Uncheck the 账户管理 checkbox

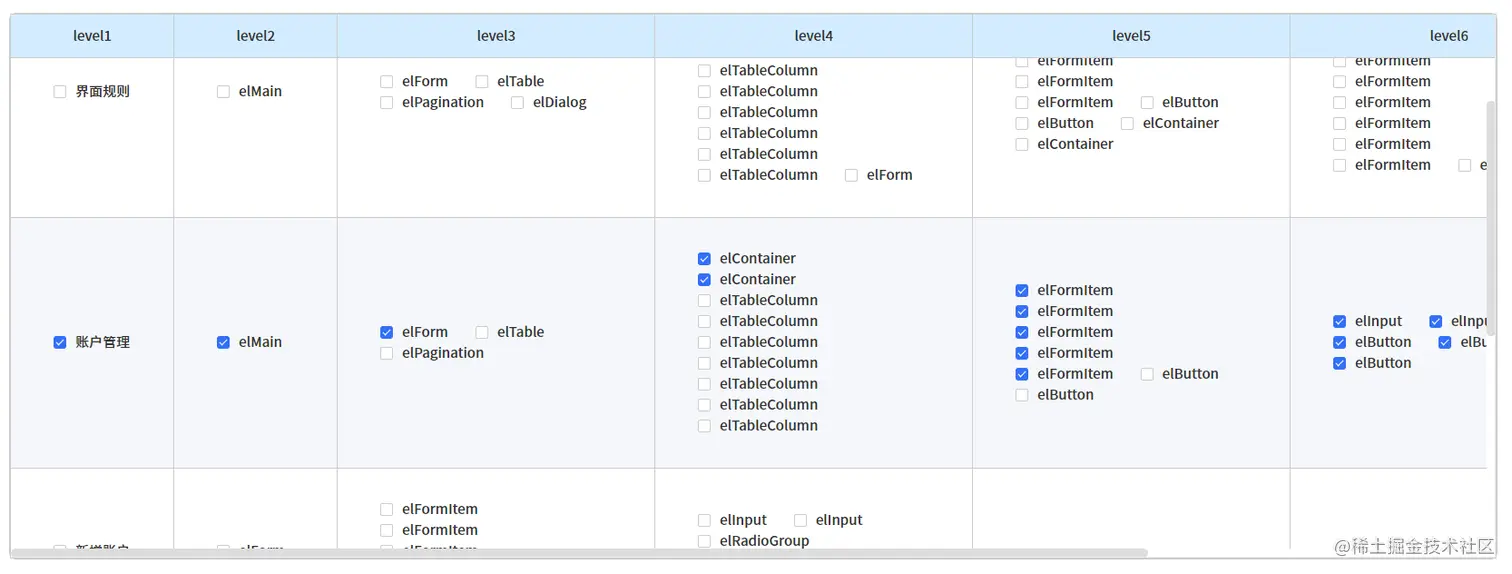pyautogui.click(x=60, y=343)
